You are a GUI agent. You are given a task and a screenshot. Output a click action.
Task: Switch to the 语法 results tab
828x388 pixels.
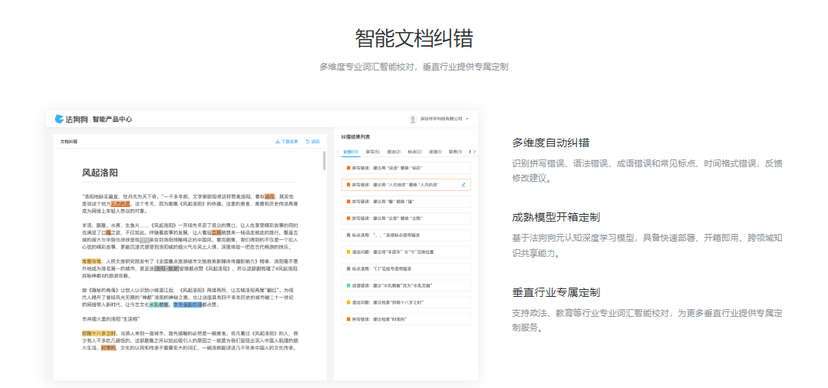(394, 152)
